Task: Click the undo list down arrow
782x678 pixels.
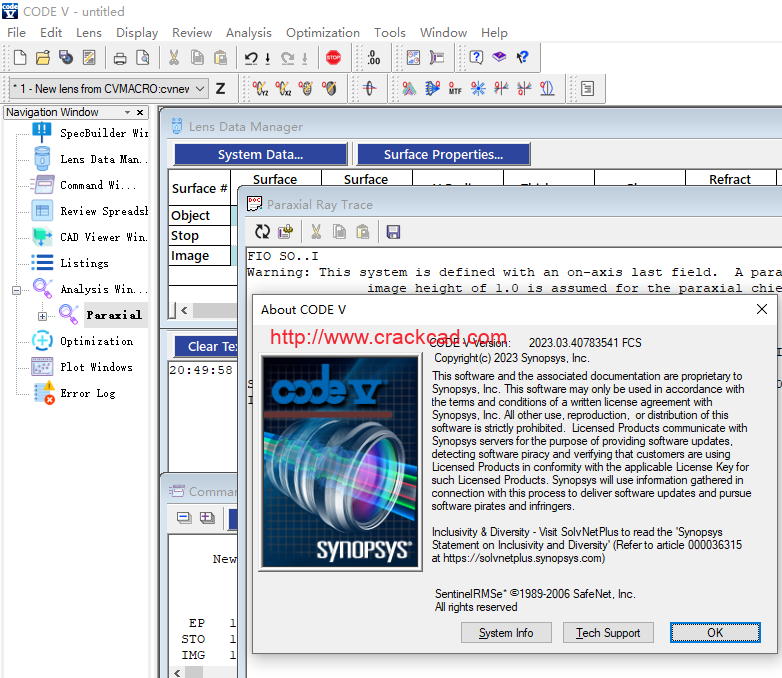Action: click(x=267, y=58)
